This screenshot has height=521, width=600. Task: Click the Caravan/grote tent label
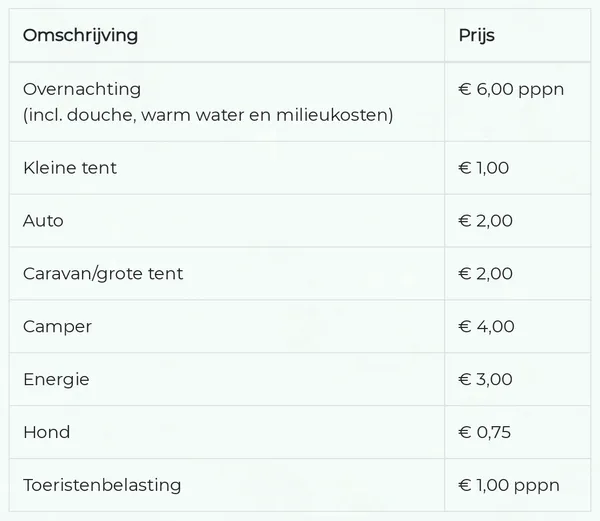point(103,274)
